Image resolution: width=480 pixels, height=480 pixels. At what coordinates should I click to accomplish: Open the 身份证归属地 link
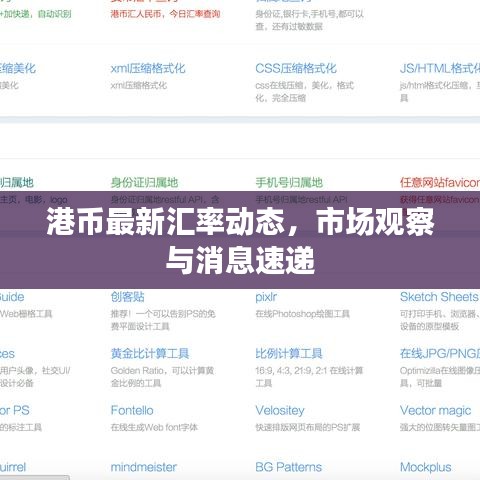click(x=144, y=183)
